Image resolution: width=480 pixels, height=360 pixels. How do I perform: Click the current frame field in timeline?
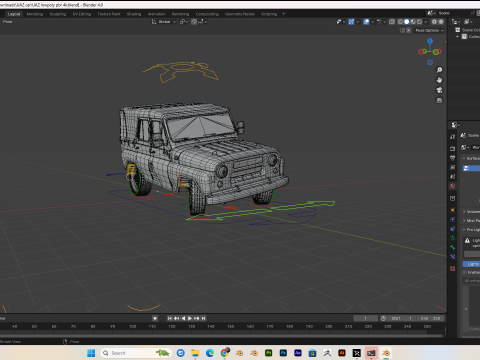pos(366,318)
